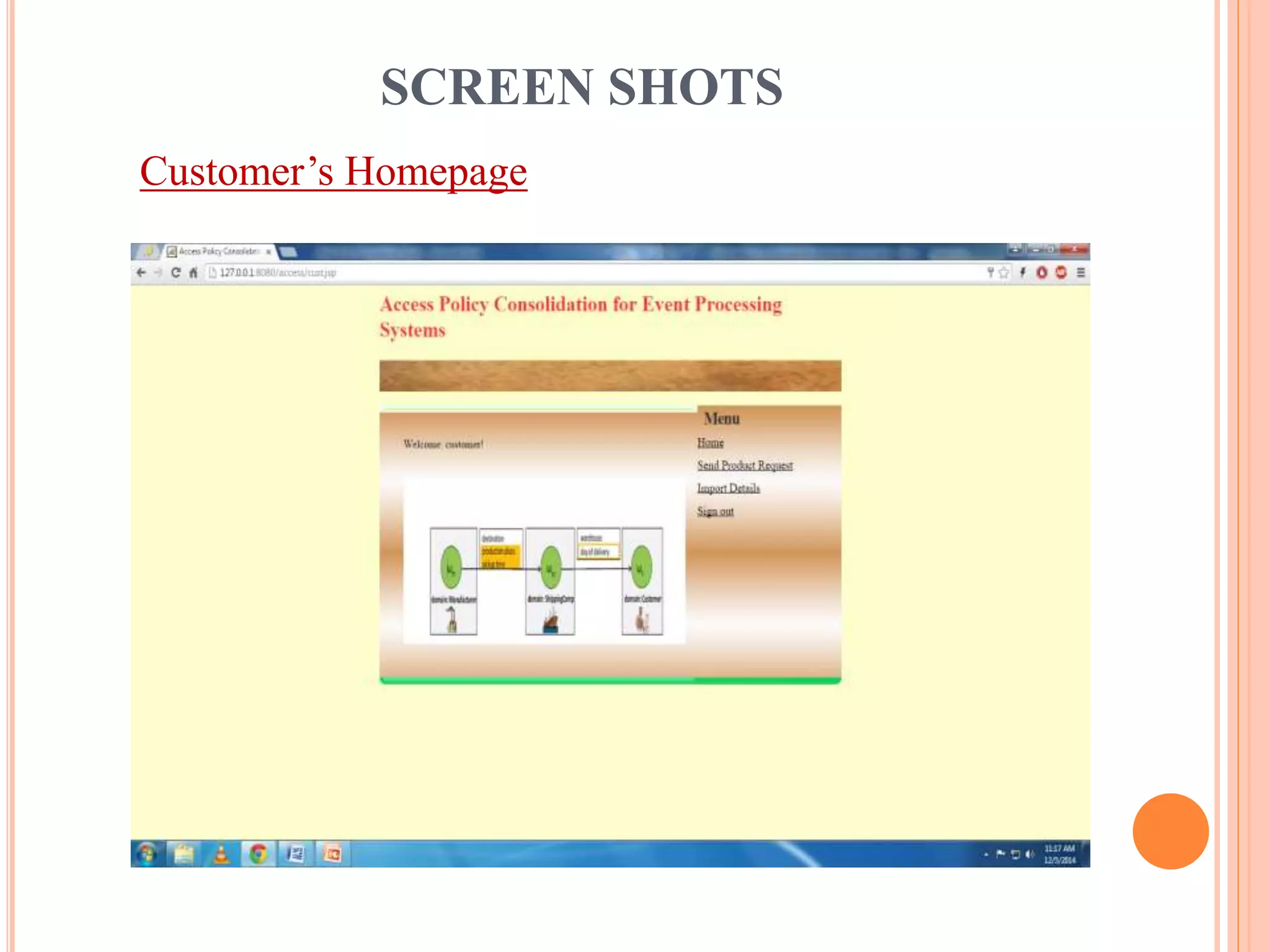Open the Windows Start button
This screenshot has height=952, width=1270.
tap(148, 854)
